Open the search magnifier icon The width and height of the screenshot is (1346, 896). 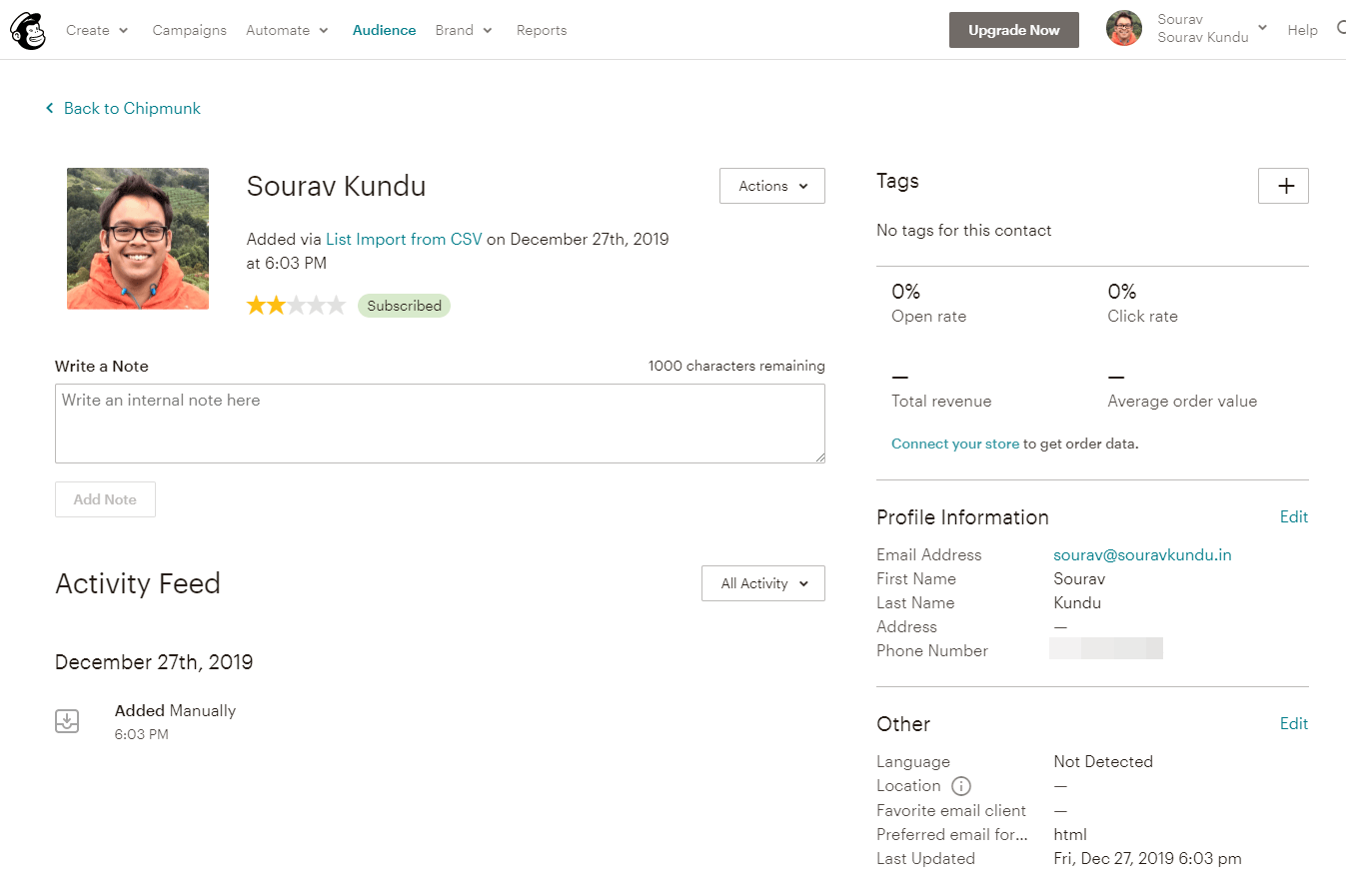[x=1341, y=29]
